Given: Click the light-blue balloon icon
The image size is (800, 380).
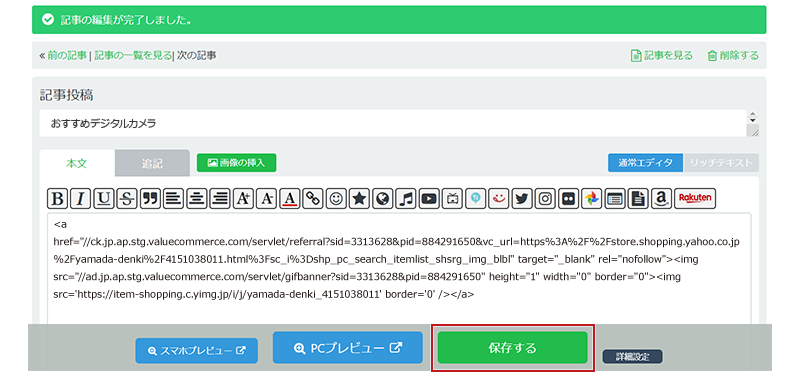Looking at the screenshot, I should [x=475, y=199].
